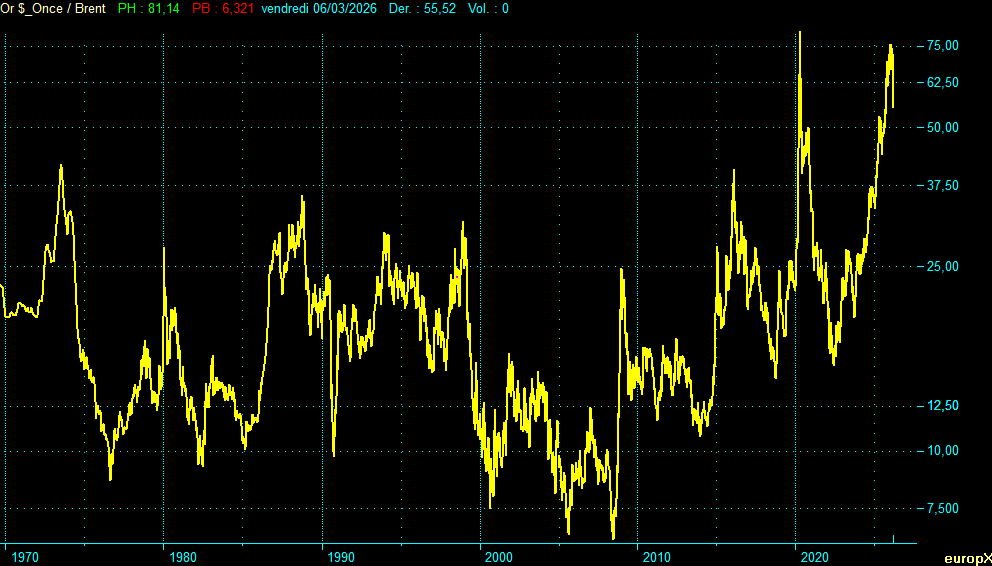Click the Vol. 0 volume label
Screen dimensions: 992x566
click(x=488, y=8)
